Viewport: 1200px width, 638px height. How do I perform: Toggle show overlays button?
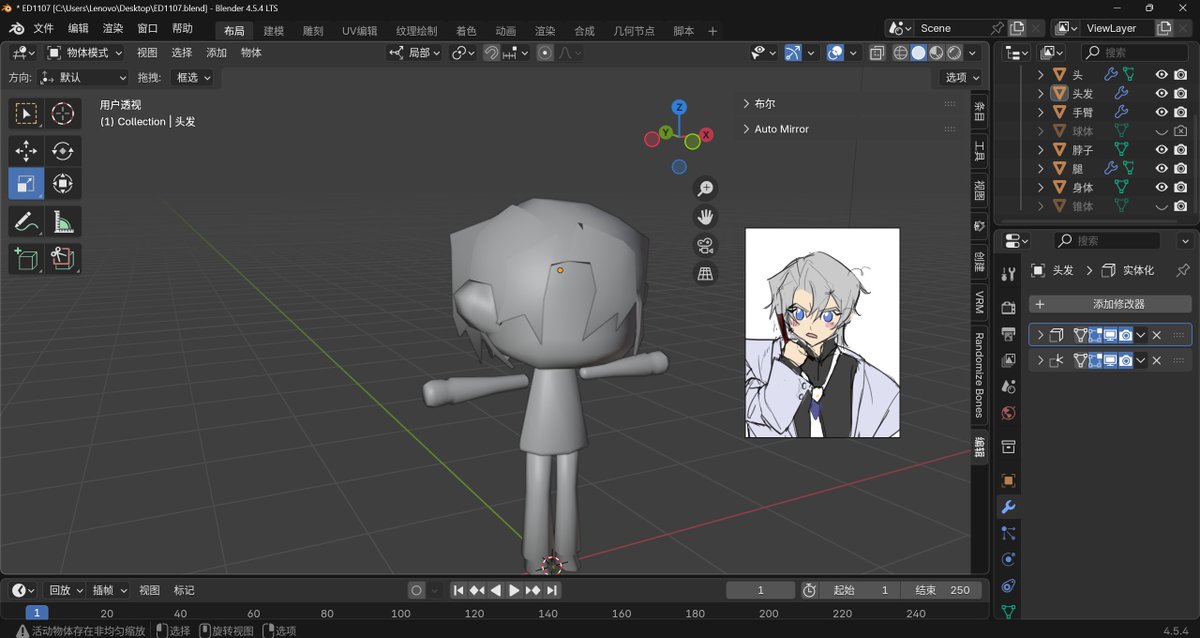point(836,53)
